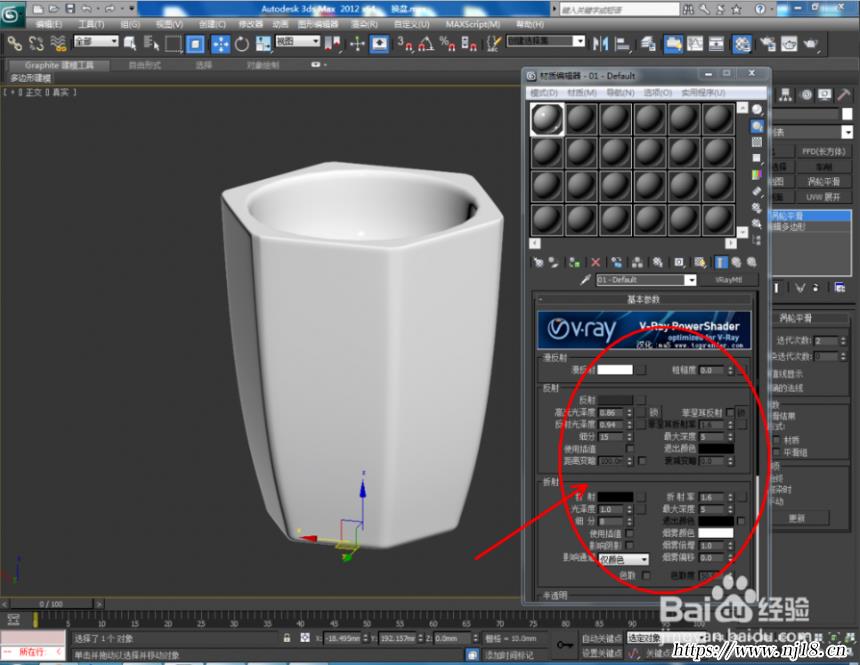Toggle Affect Shadows checkbox under Refraction
This screenshot has width=860, height=665.
630,545
